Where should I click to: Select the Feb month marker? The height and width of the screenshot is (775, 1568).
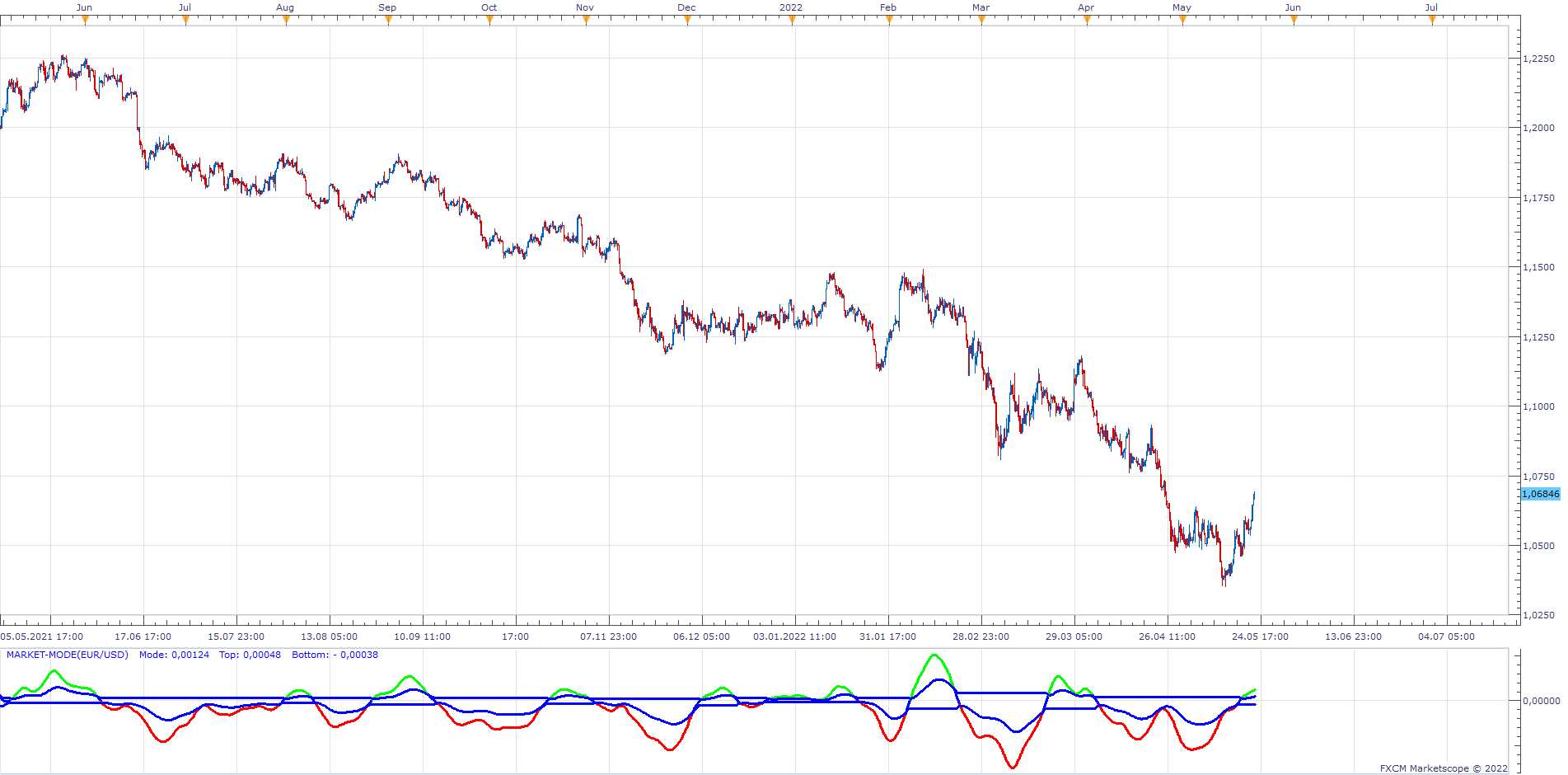pos(889,21)
